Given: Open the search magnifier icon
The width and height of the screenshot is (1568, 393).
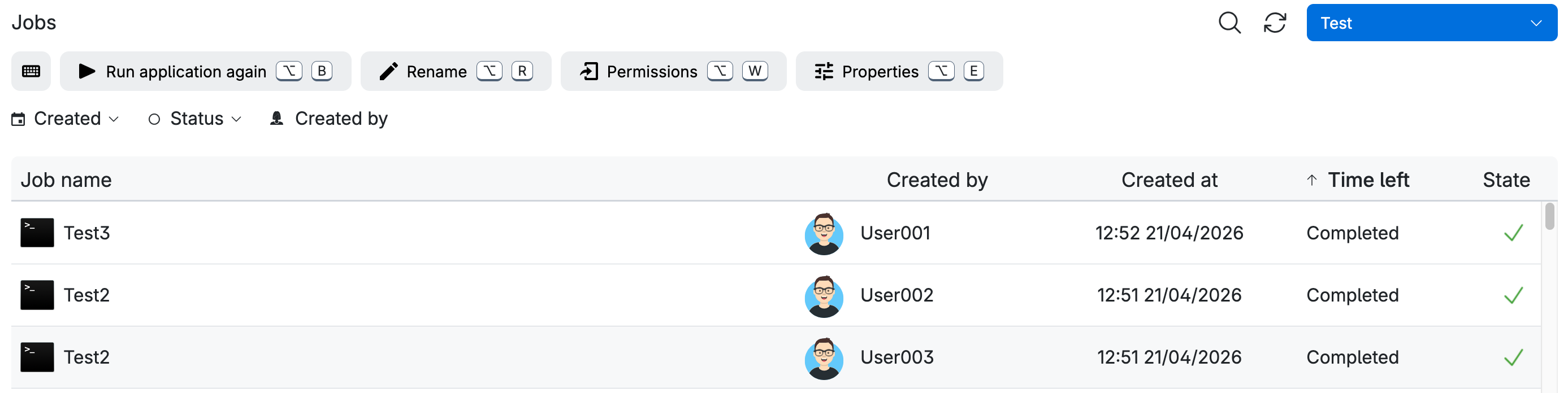Looking at the screenshot, I should (1229, 23).
